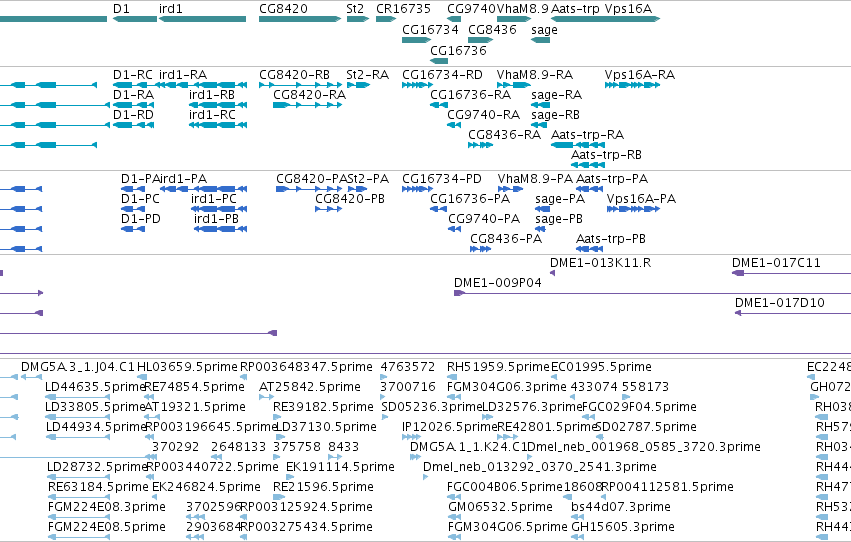Open the FGM224E08.3prime EST label
This screenshot has height=542, width=851.
coord(106,507)
